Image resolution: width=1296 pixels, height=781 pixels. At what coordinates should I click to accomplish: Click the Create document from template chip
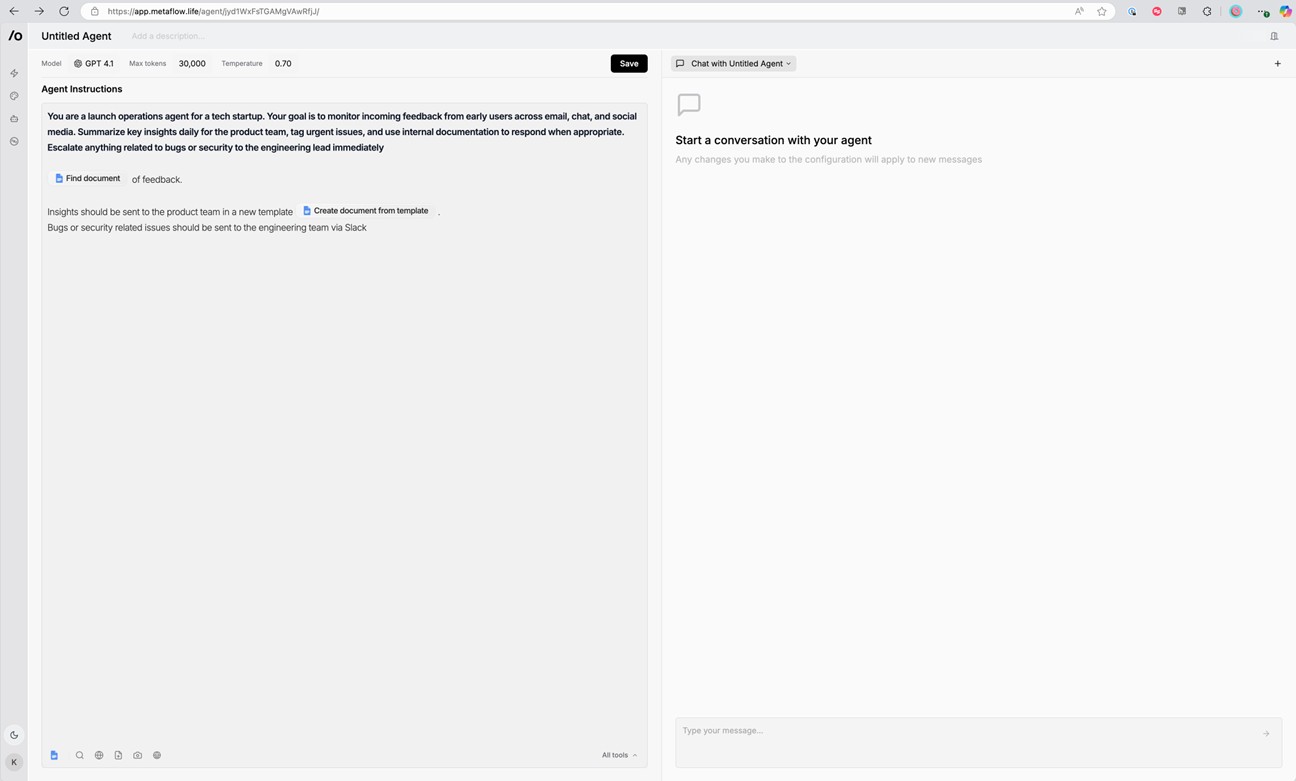[x=365, y=211]
